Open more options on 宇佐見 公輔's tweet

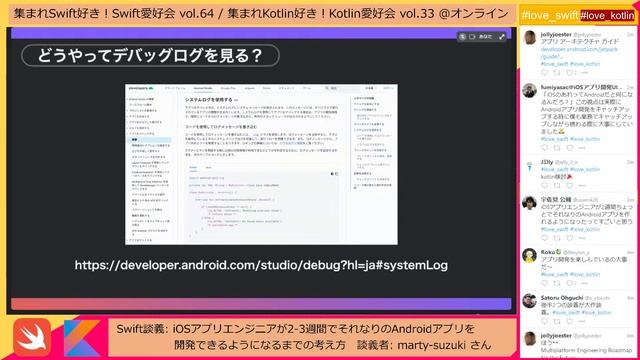point(582,238)
